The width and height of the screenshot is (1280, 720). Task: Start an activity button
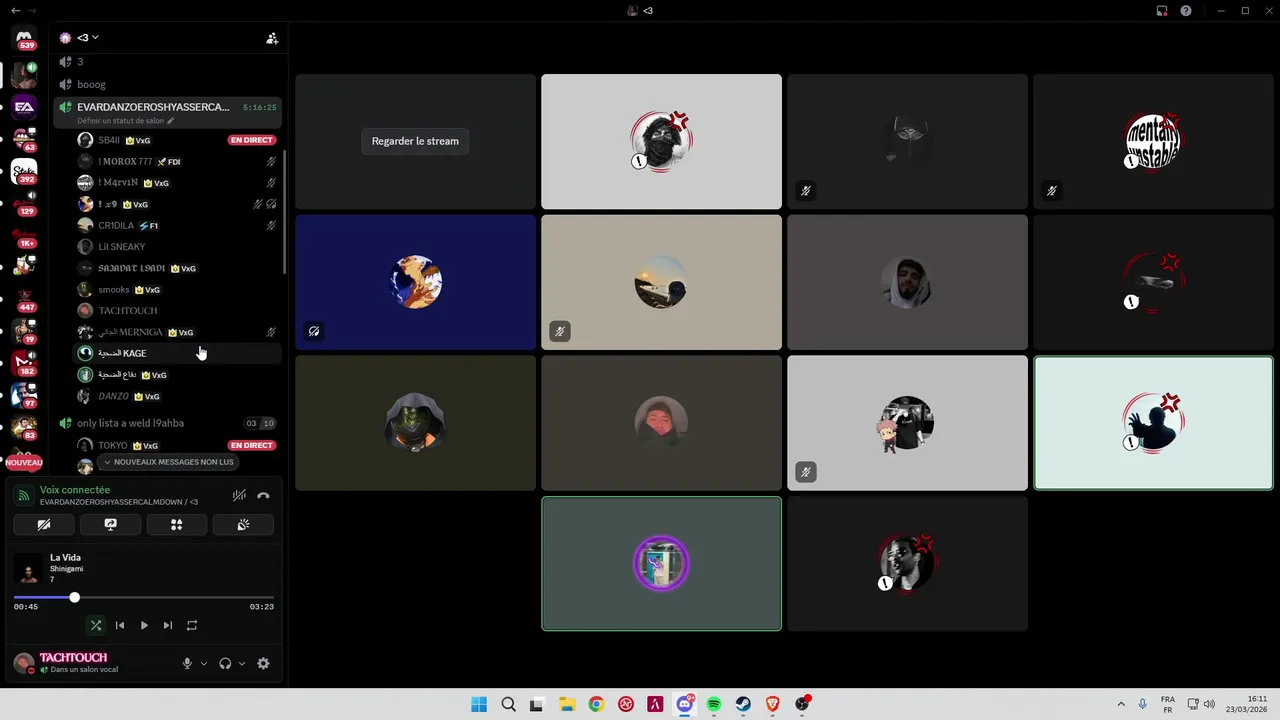coord(177,524)
